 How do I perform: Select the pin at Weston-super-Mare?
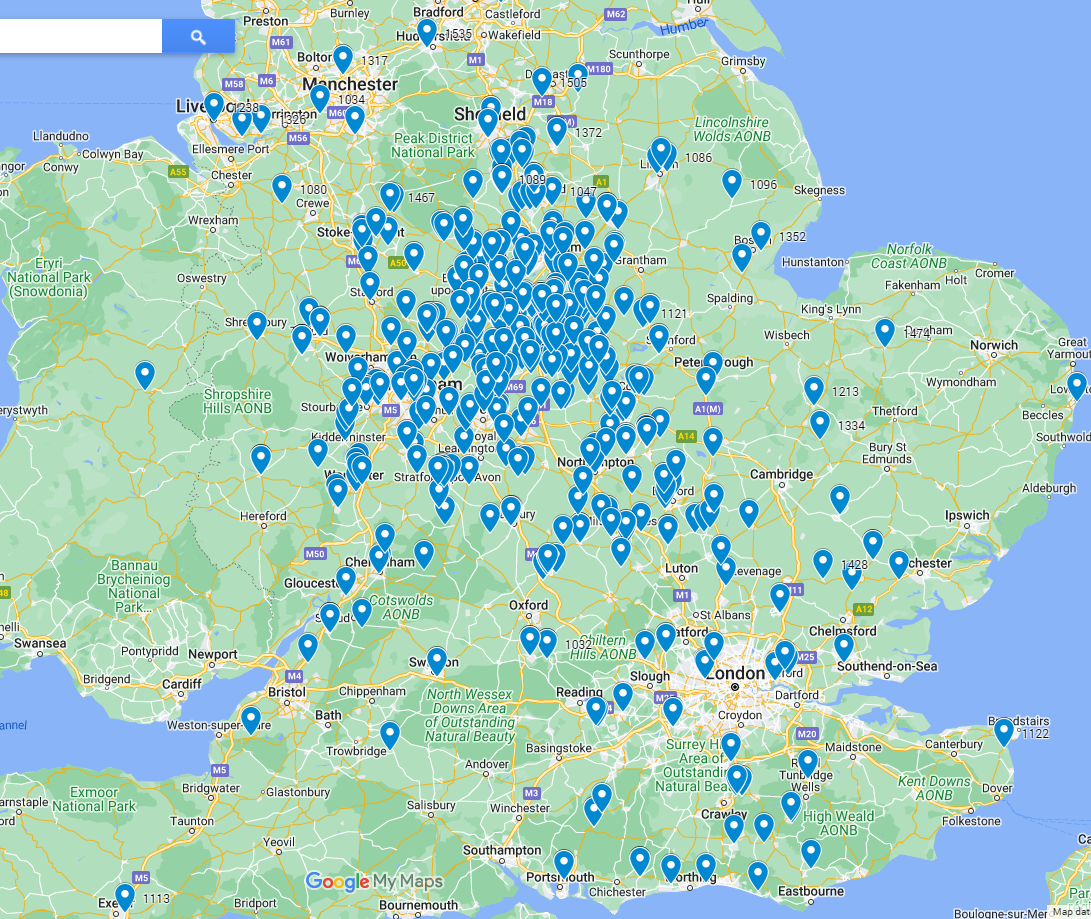(251, 720)
